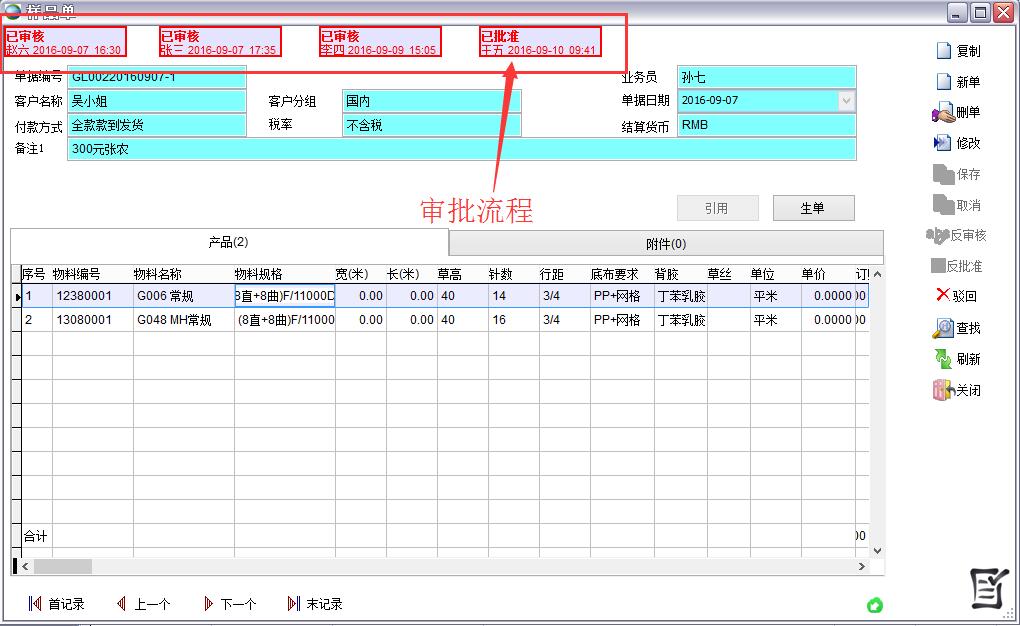The width and height of the screenshot is (1020, 626).
Task: Click the 修改 (modify) icon
Action: 958,143
